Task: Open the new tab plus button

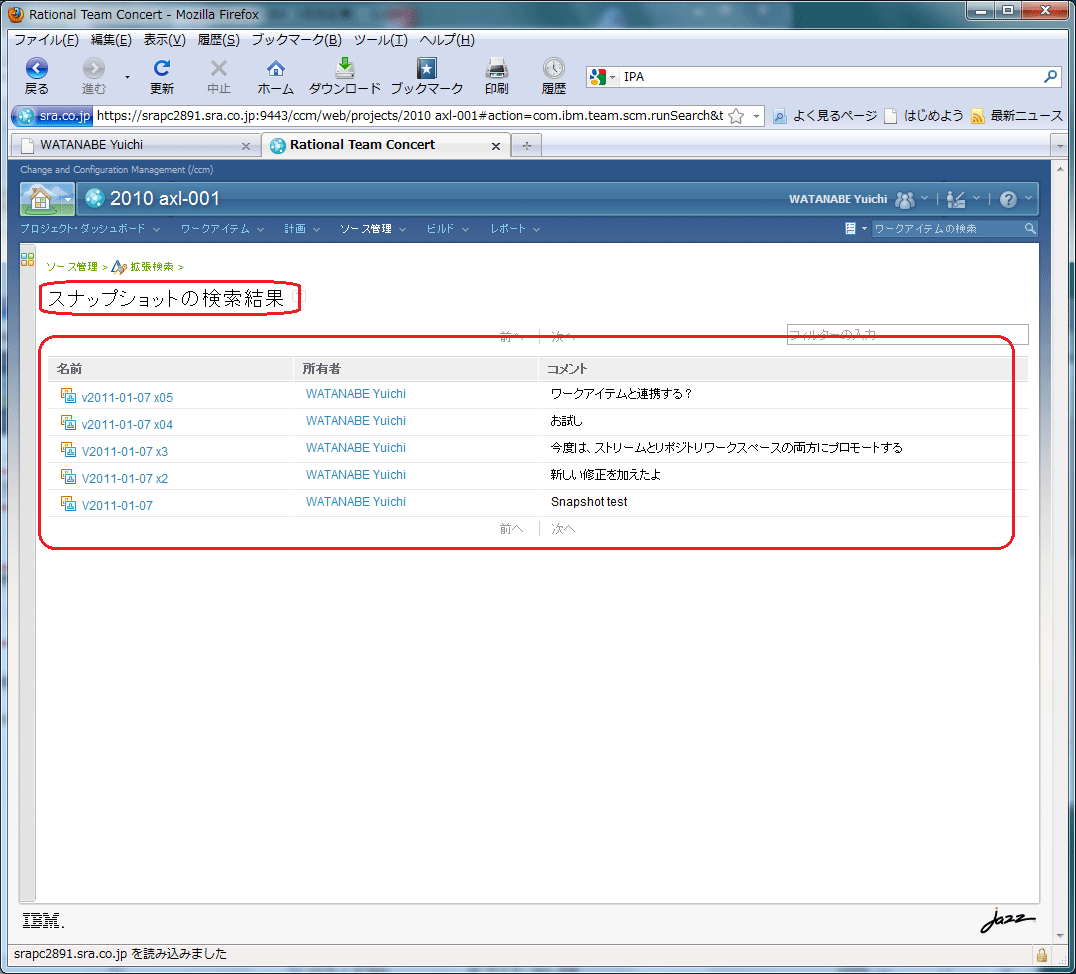Action: (527, 146)
